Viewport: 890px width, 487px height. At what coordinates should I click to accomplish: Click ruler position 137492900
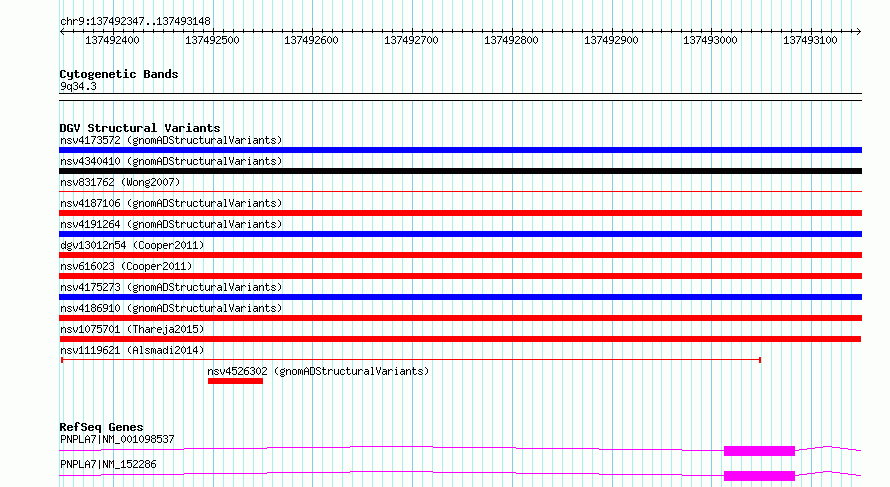(x=611, y=40)
